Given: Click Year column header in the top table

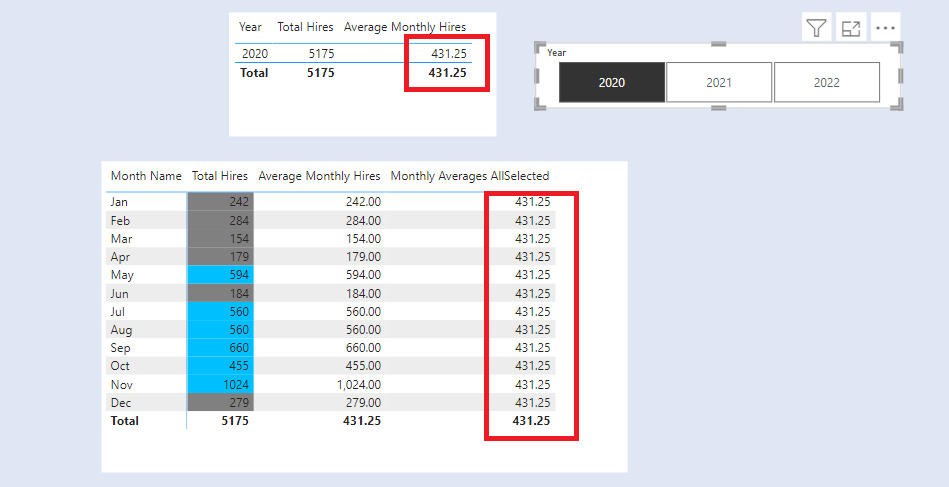Looking at the screenshot, I should pyautogui.click(x=250, y=27).
